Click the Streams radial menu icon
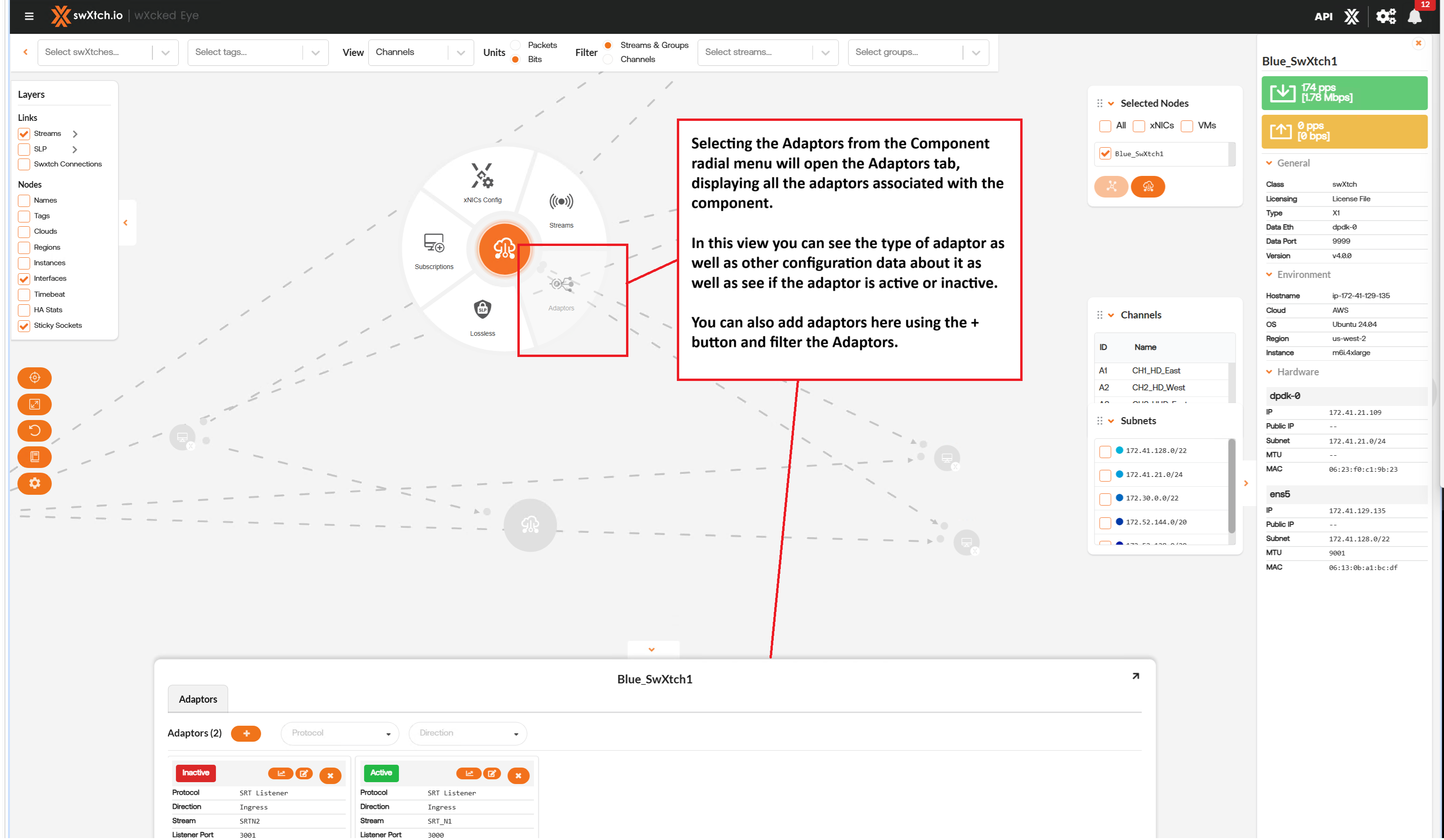The image size is (1444, 840). coord(561,202)
